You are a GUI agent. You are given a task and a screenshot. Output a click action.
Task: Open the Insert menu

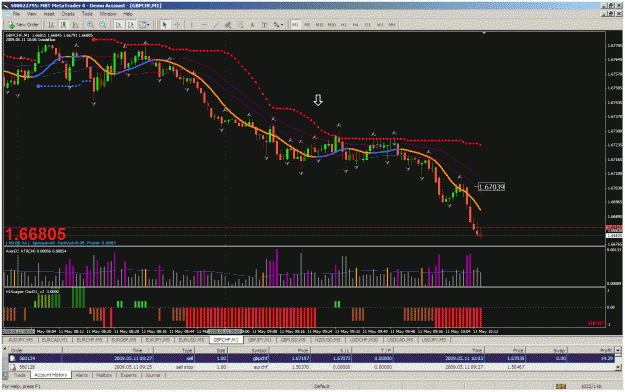pos(49,14)
